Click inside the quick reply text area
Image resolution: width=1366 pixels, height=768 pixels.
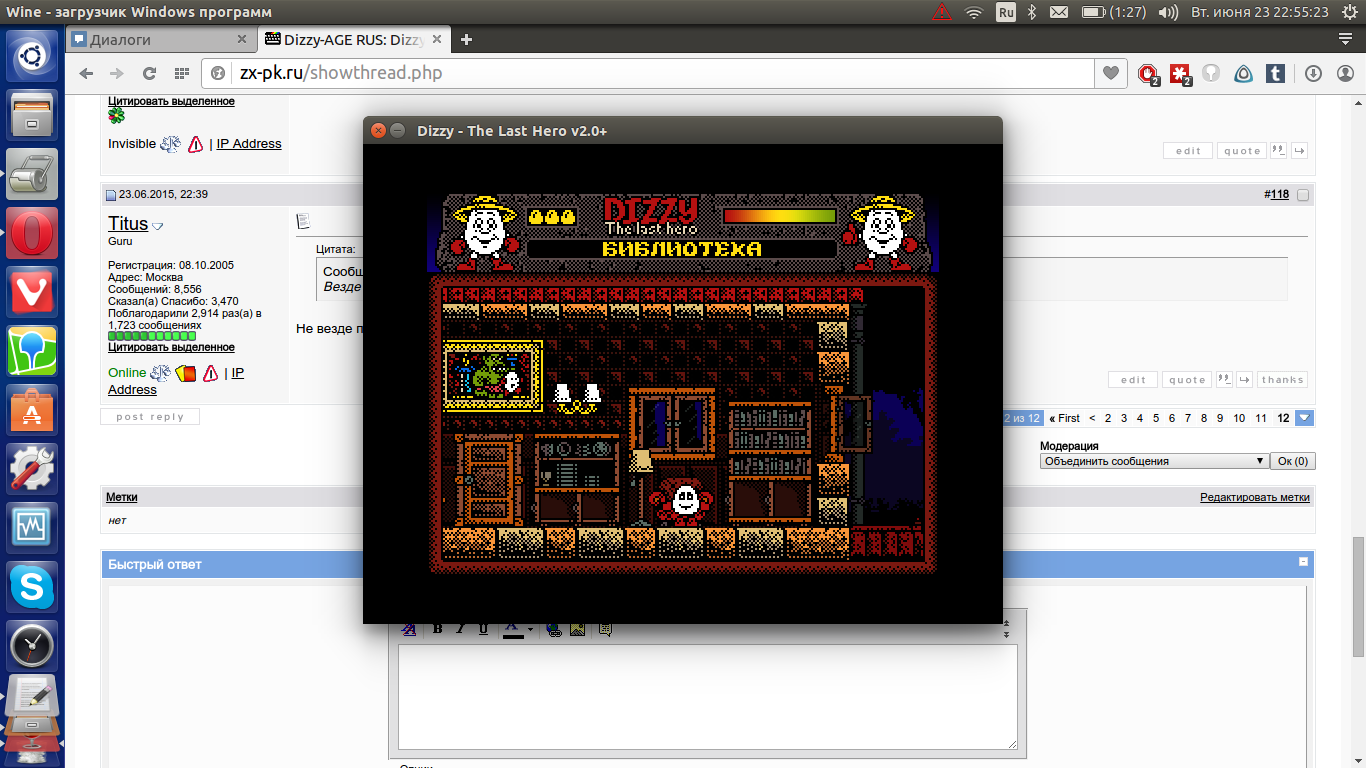click(707, 695)
